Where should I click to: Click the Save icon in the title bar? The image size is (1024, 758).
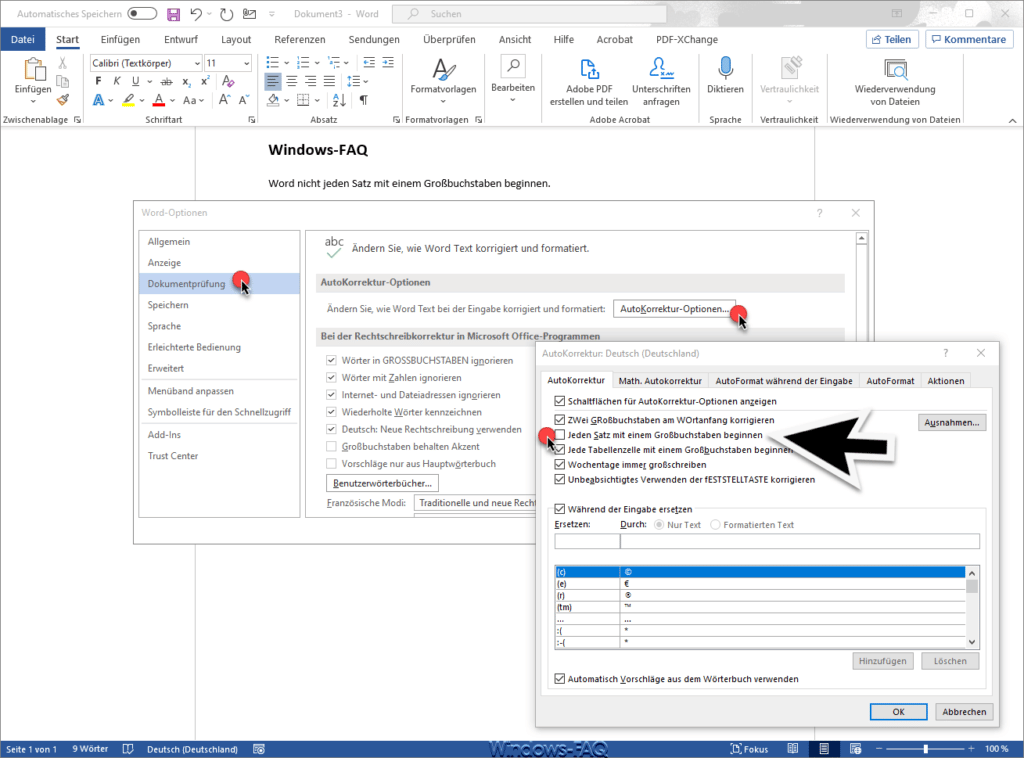173,14
